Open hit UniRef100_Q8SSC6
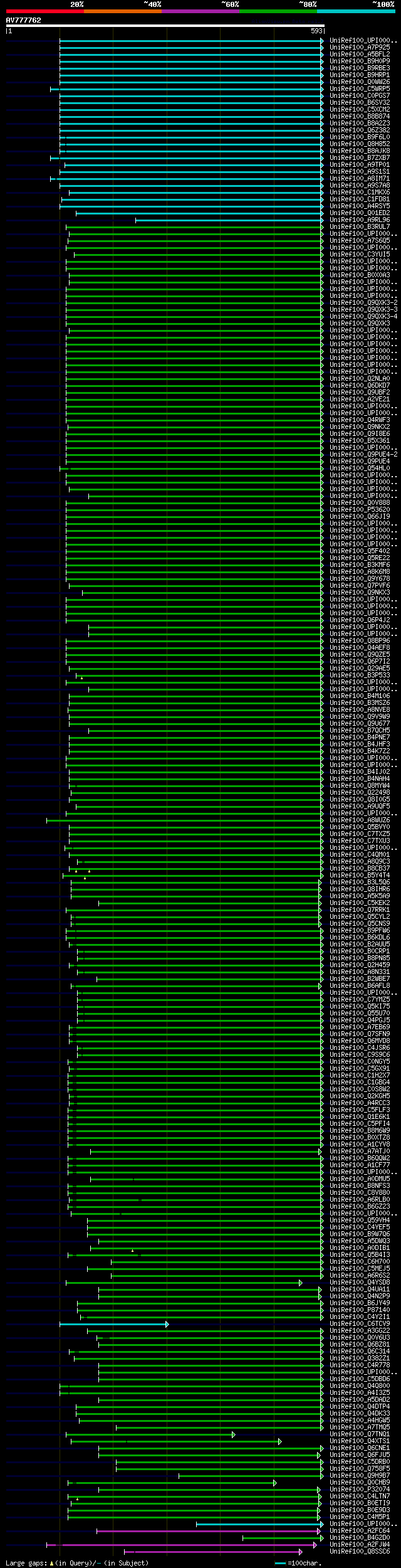 pyautogui.click(x=360, y=1551)
